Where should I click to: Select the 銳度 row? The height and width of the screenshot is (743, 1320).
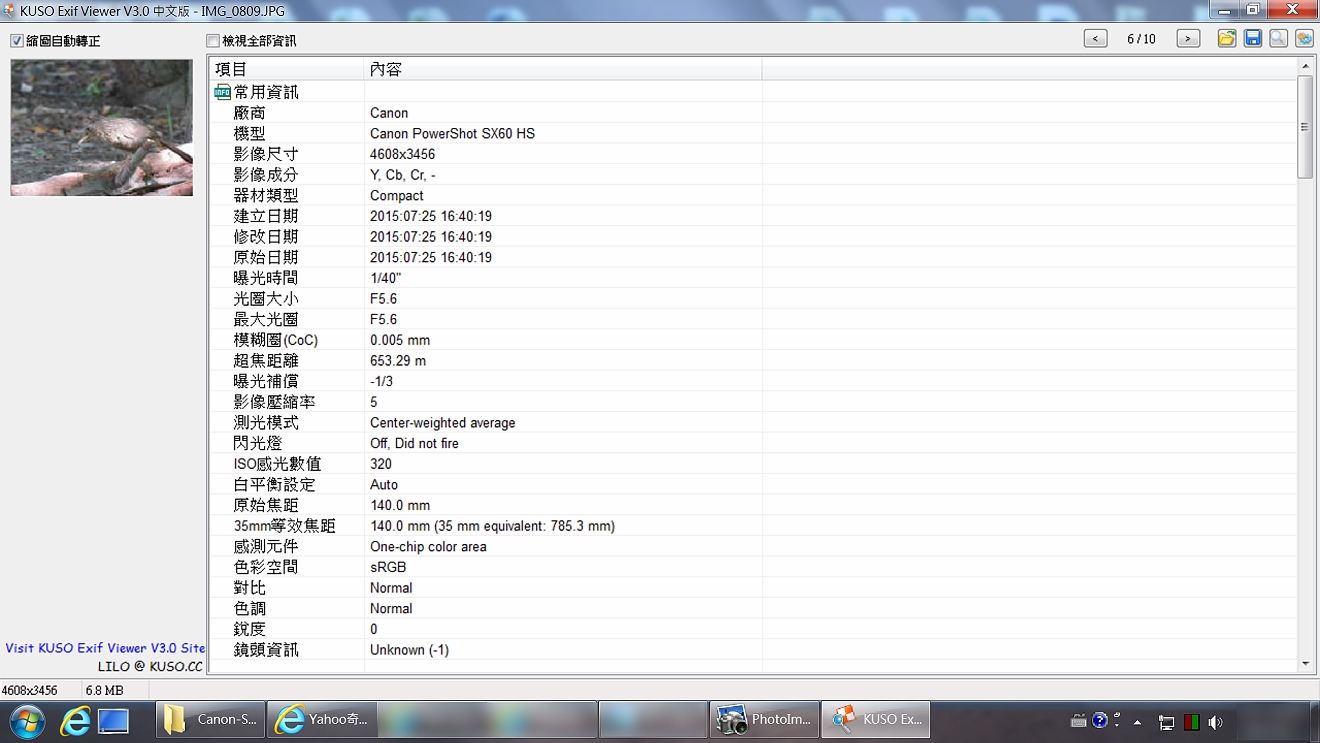[752, 629]
